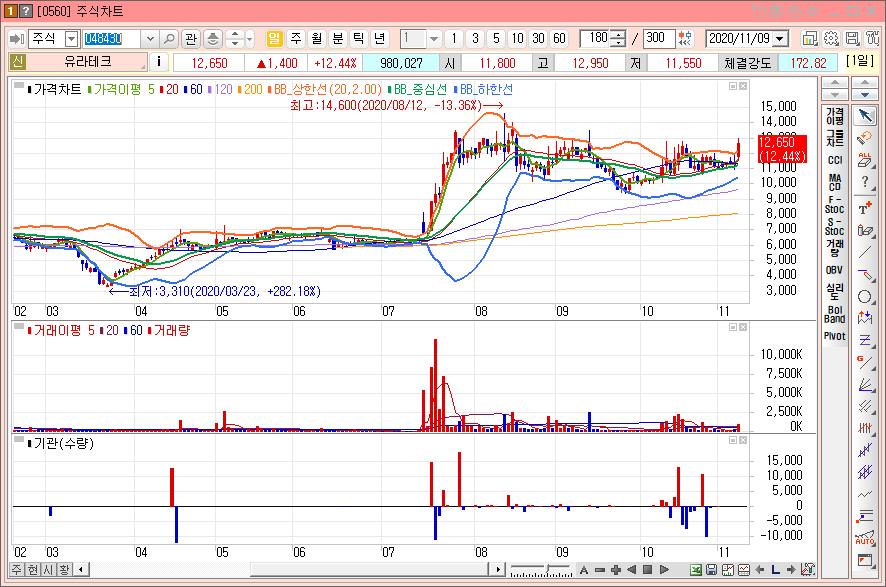Select the text insert (T+) tool
Image resolution: width=886 pixels, height=587 pixels.
click(x=865, y=208)
